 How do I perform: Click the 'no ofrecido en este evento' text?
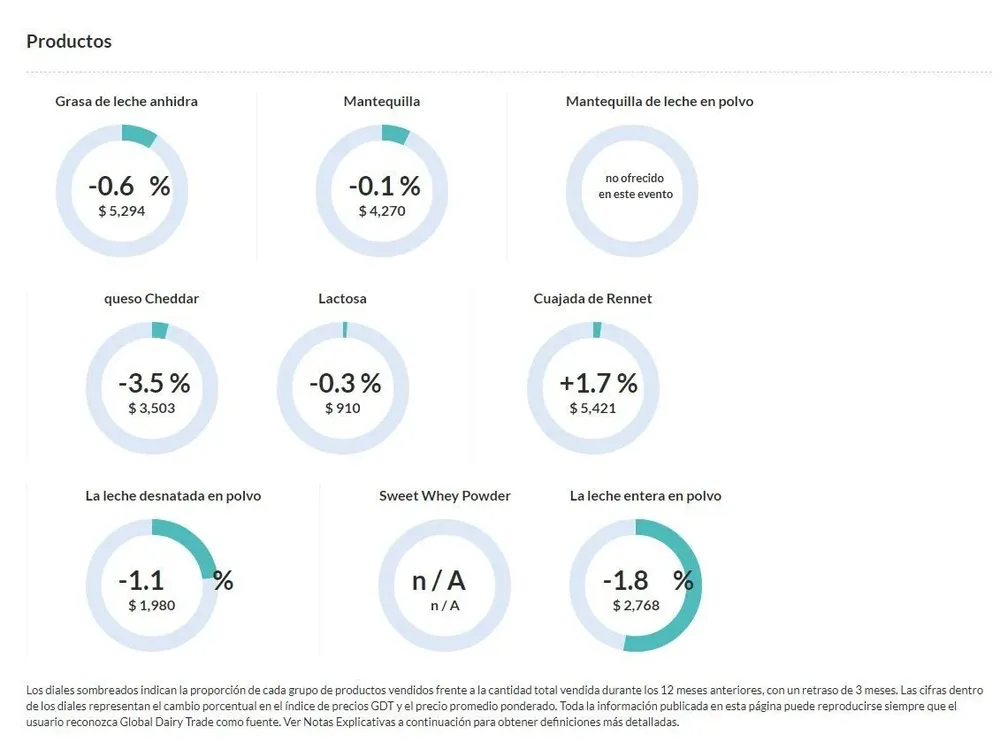click(x=636, y=186)
